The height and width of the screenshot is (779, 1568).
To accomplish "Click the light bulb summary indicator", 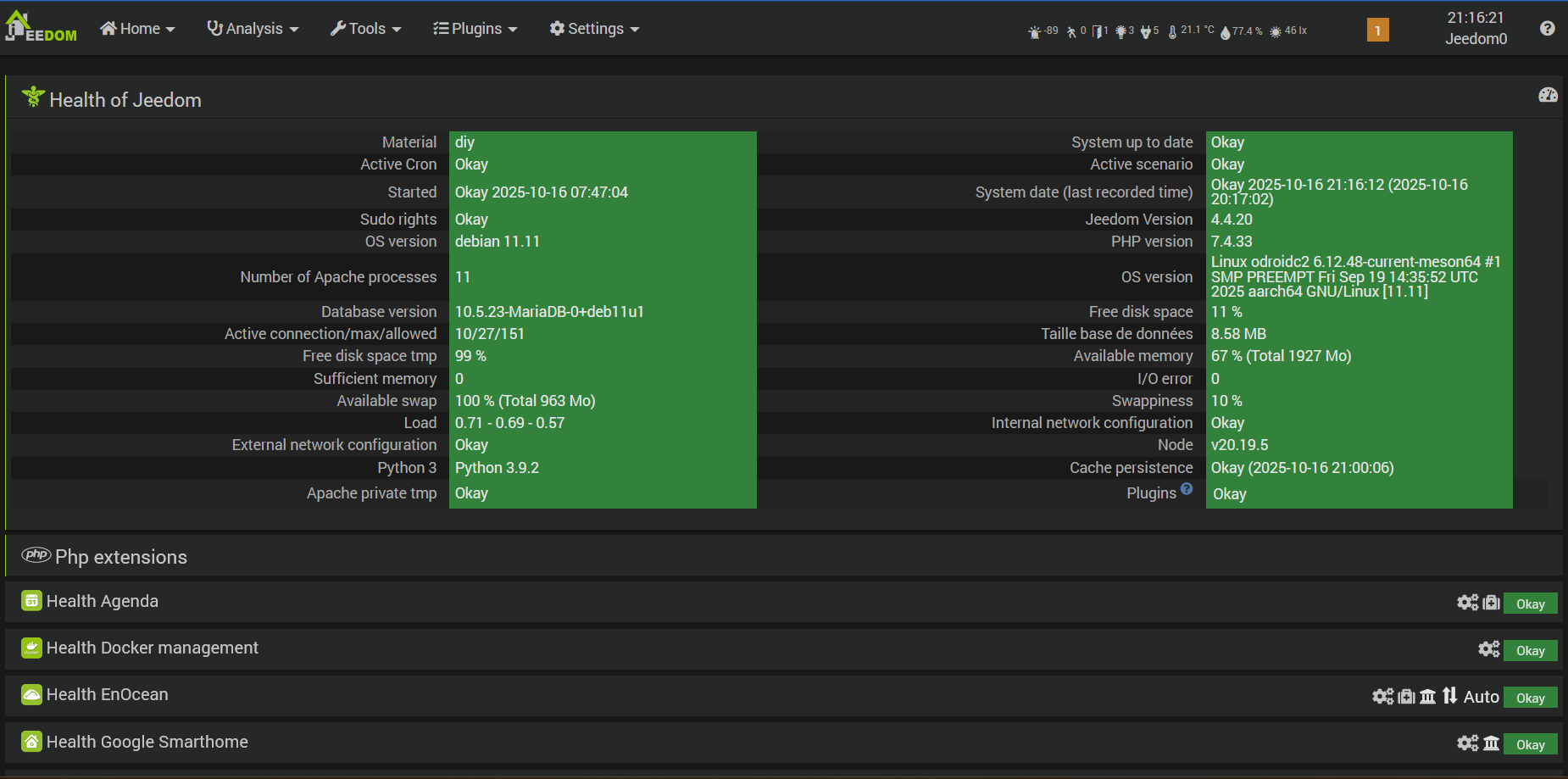I will [x=1125, y=31].
